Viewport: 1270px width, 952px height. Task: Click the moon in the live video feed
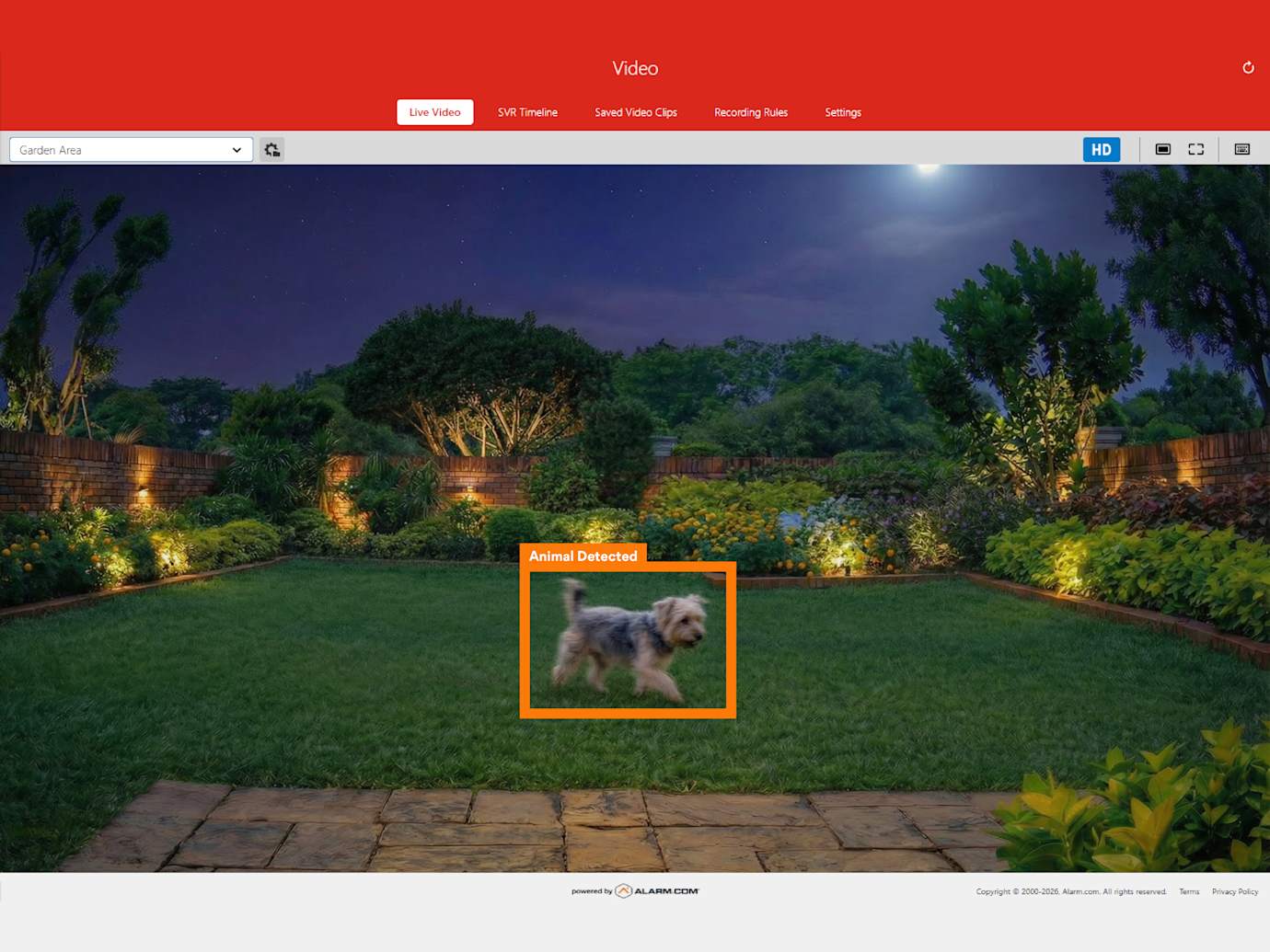(x=928, y=168)
